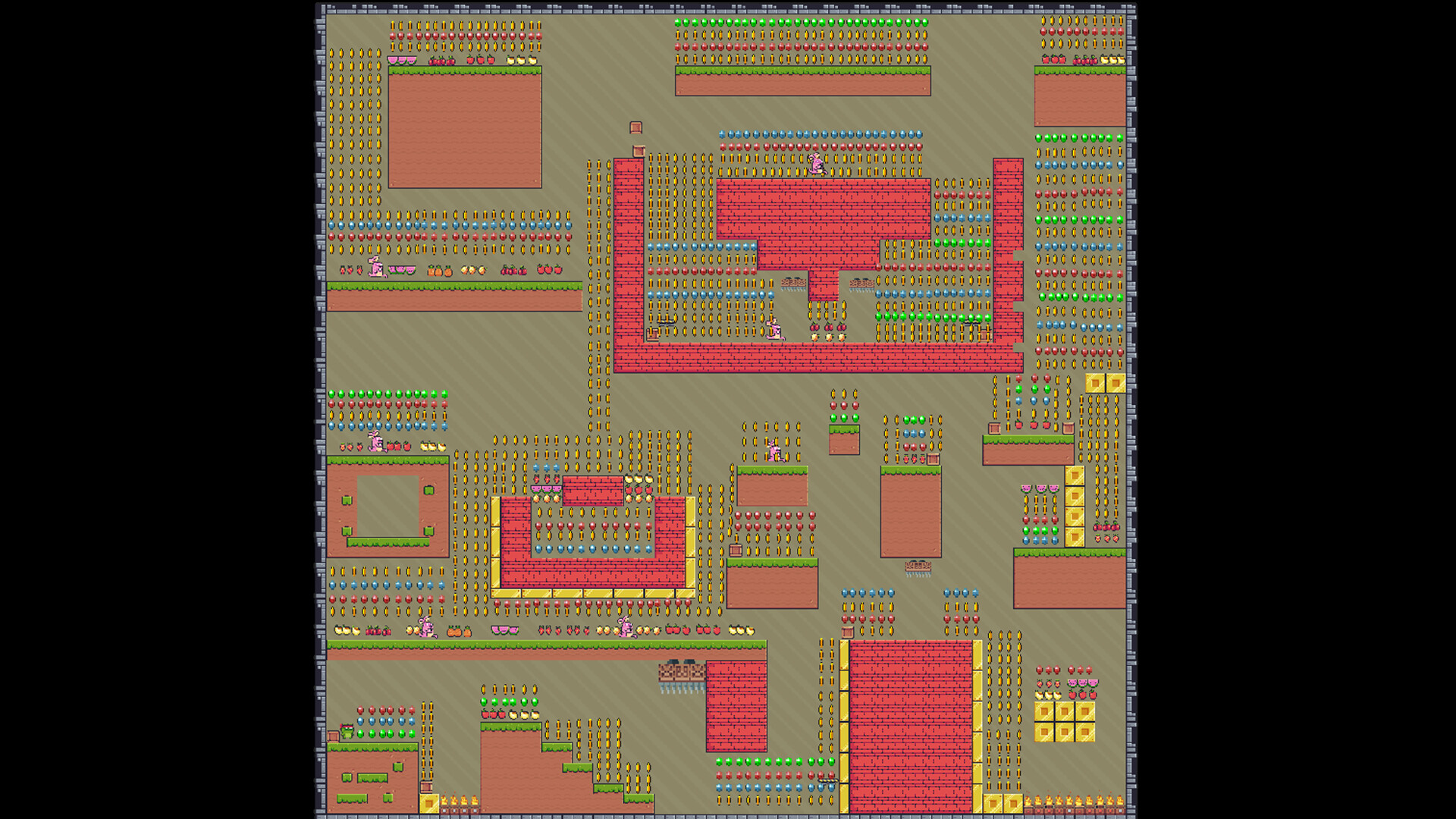
Task: Select a cherry pickup near the fortress base
Action: [x=815, y=327]
